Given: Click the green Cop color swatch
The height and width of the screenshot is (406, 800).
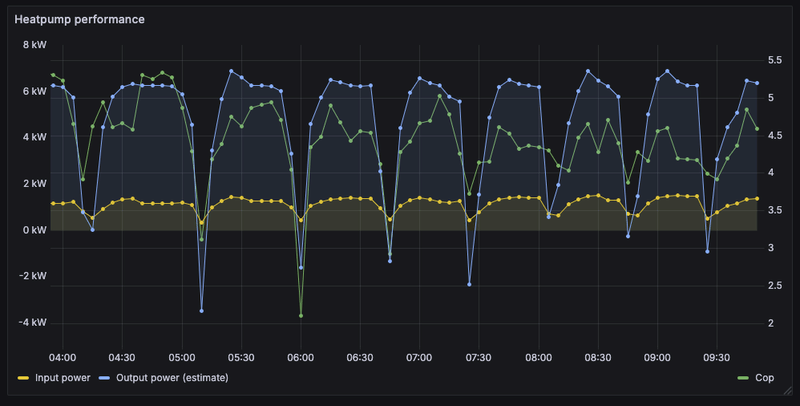Looking at the screenshot, I should click(x=743, y=378).
